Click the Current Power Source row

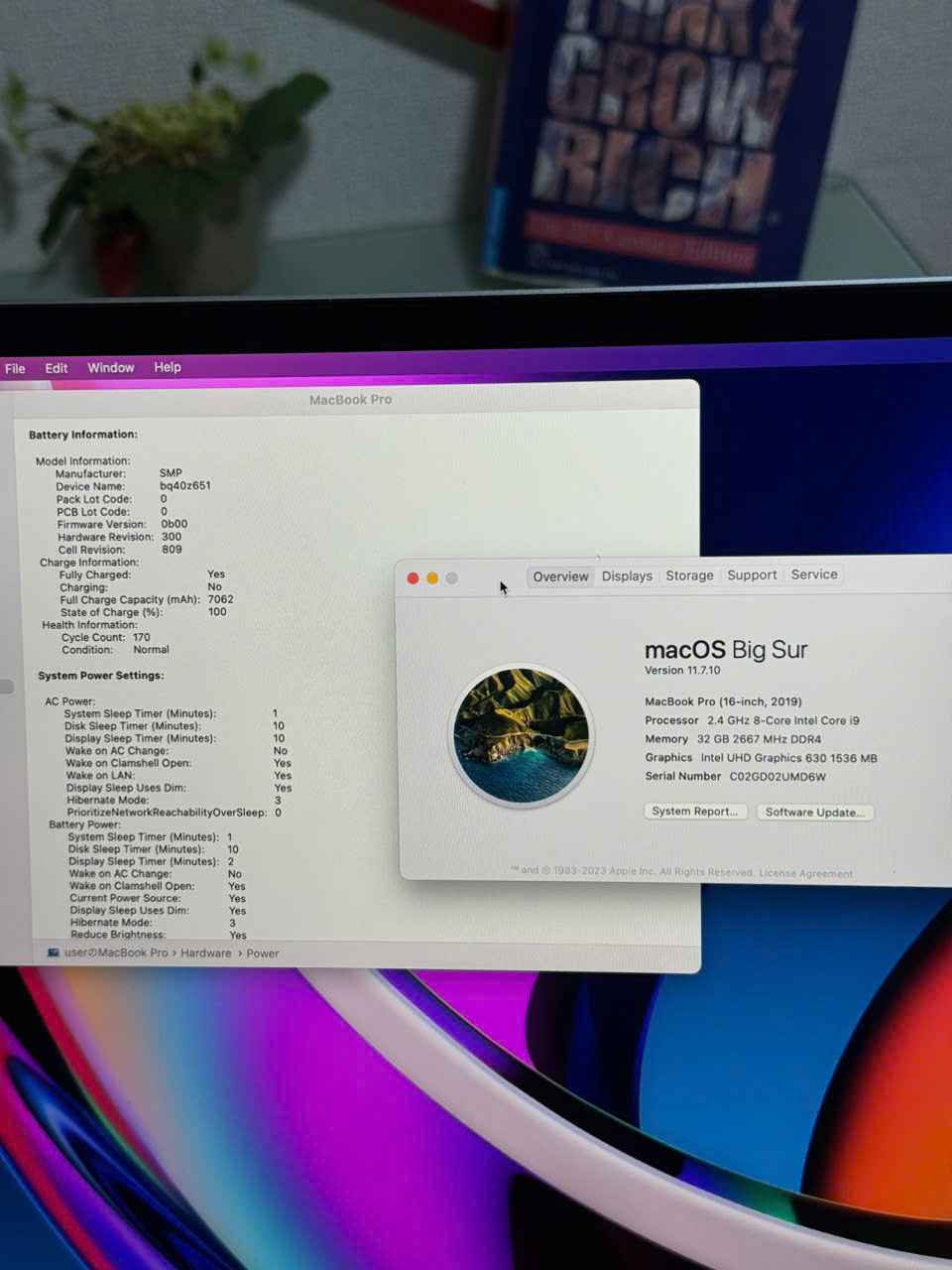[x=158, y=898]
